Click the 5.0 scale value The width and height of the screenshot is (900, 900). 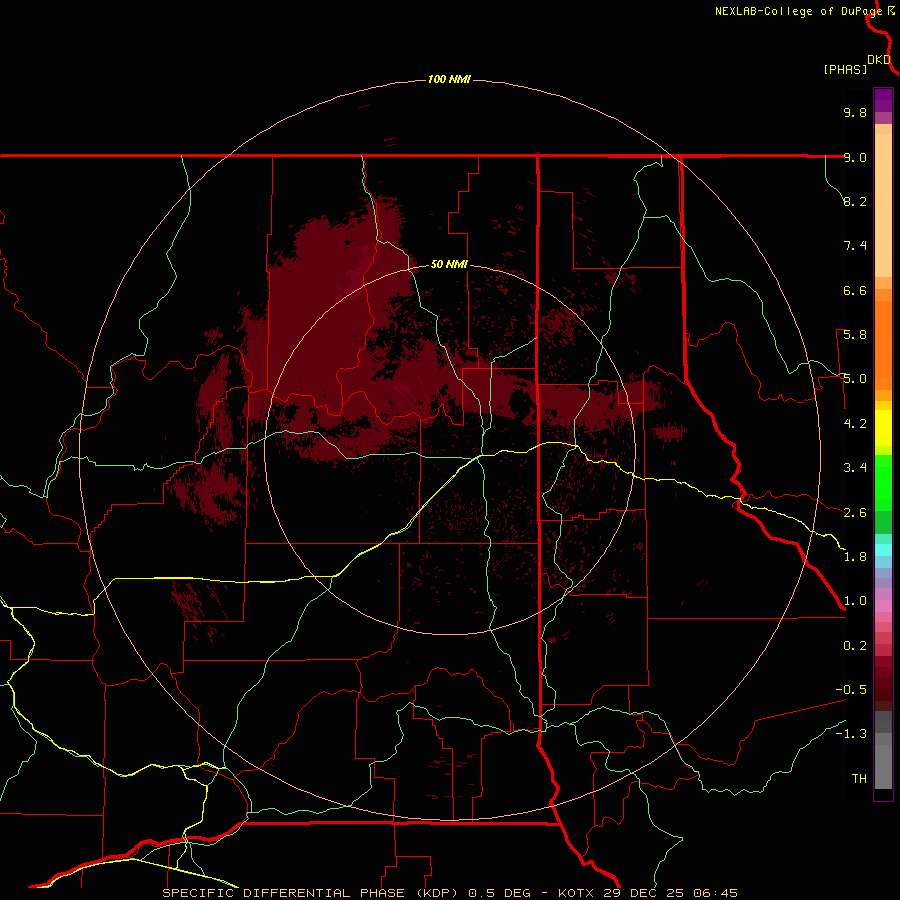855,379
